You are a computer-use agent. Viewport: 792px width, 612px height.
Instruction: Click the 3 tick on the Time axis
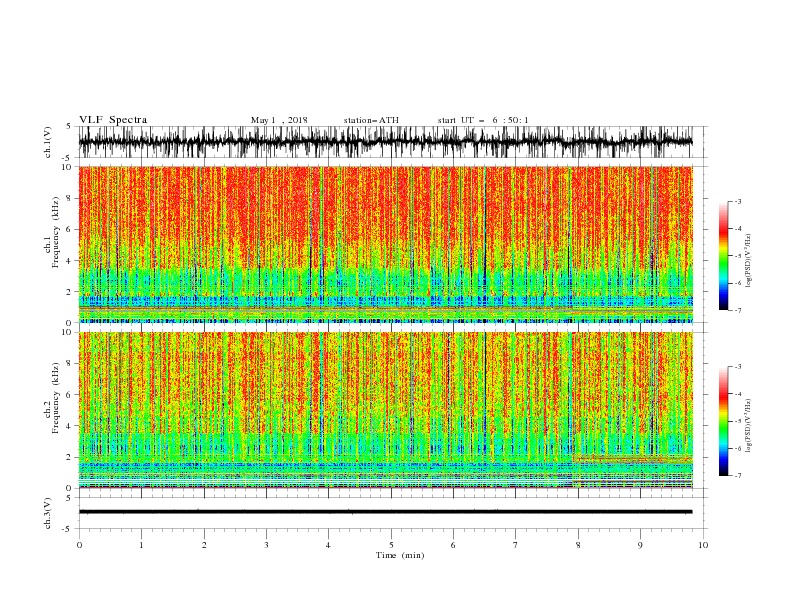coord(266,545)
